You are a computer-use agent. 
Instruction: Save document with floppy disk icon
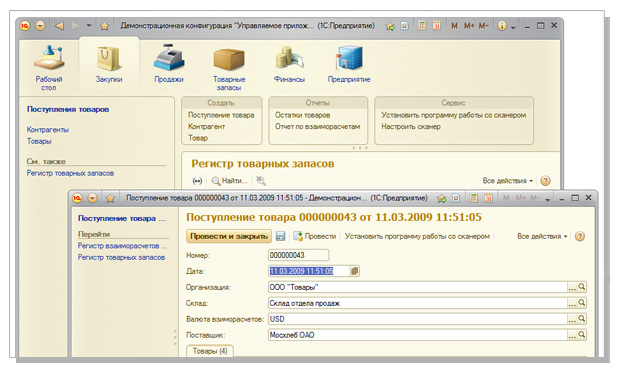(280, 236)
